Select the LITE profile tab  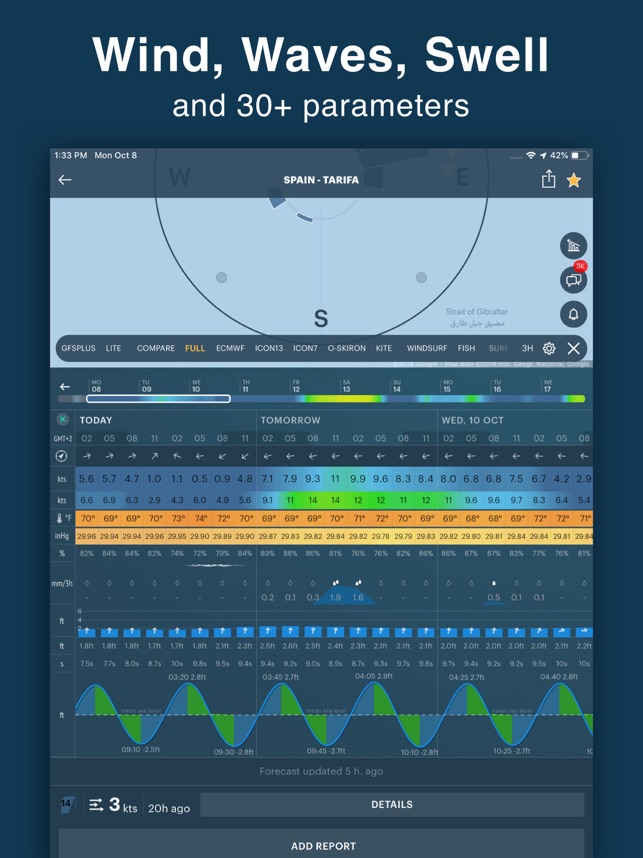pos(113,348)
